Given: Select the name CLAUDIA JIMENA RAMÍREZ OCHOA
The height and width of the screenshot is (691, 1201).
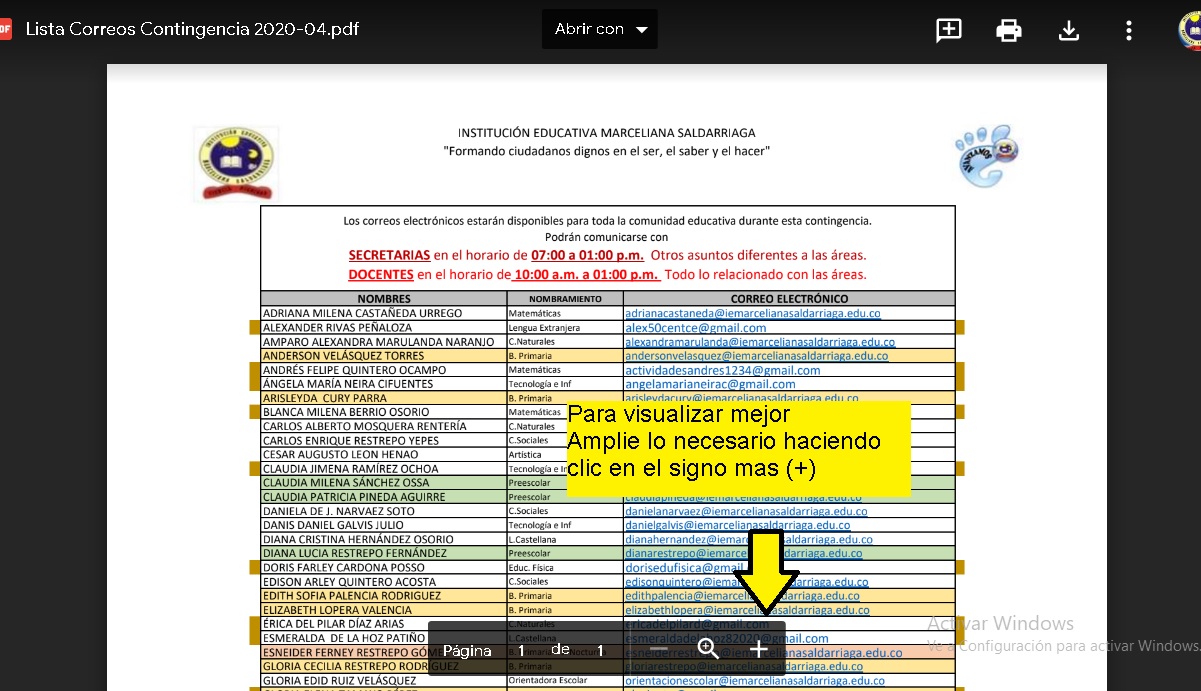Looking at the screenshot, I should (350, 469).
